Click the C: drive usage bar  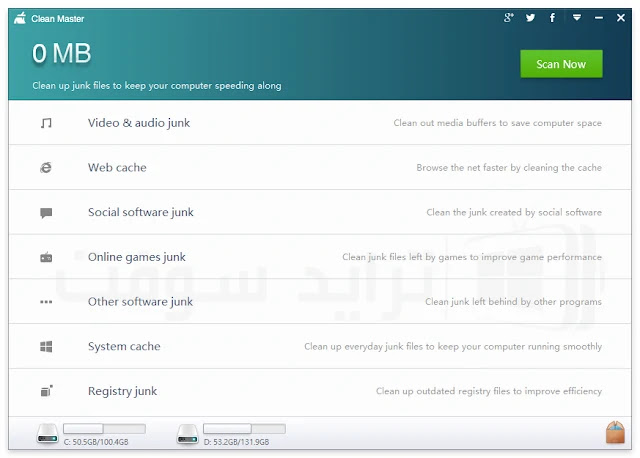(104, 429)
